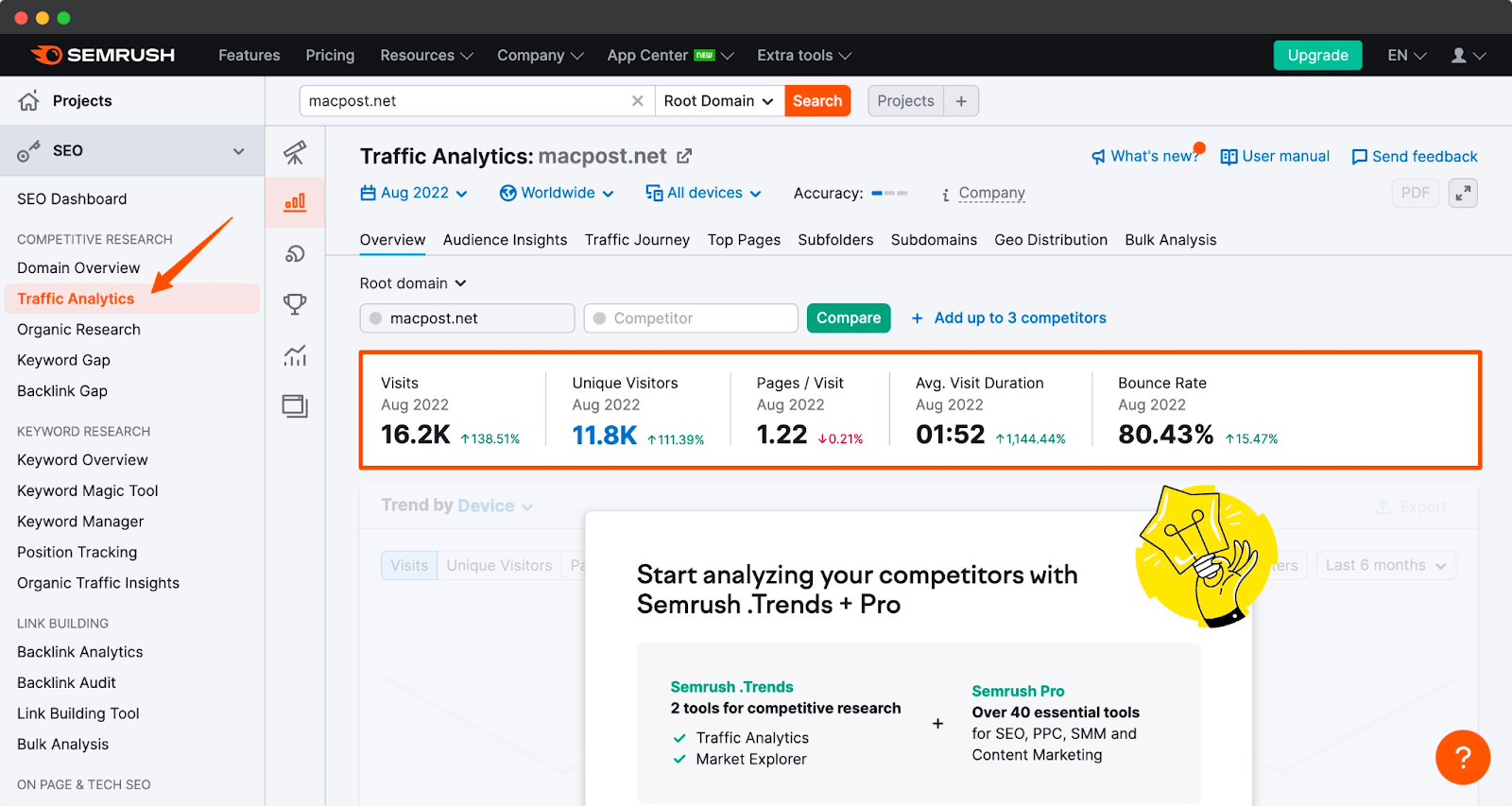Open the telescope icon in the side rail
The image size is (1512, 806).
(x=295, y=151)
